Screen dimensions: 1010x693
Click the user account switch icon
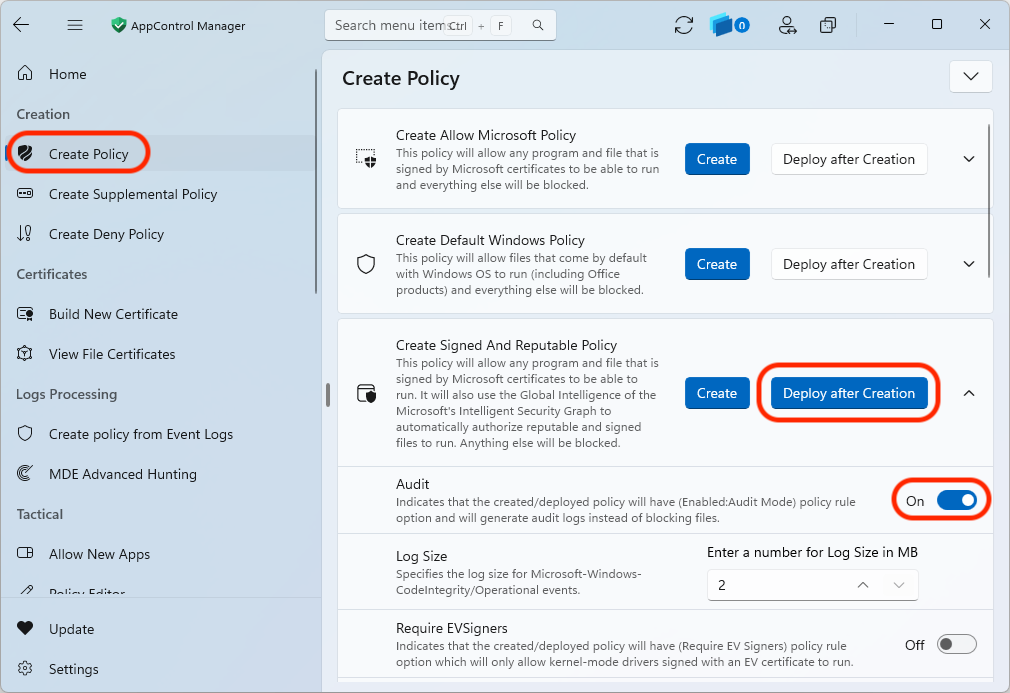(x=787, y=25)
